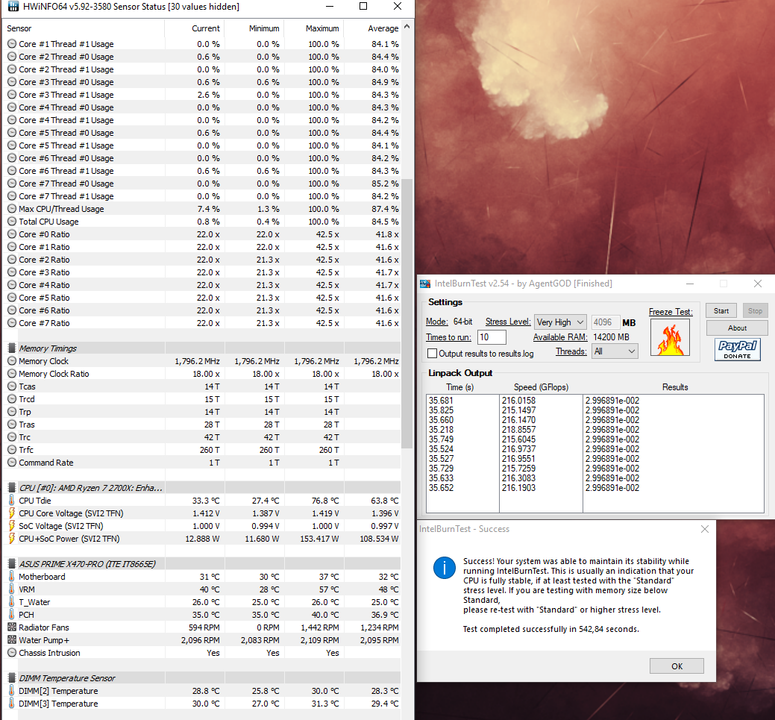775x720 pixels.
Task: Sort by the Sensor column header
Action: click(84, 29)
